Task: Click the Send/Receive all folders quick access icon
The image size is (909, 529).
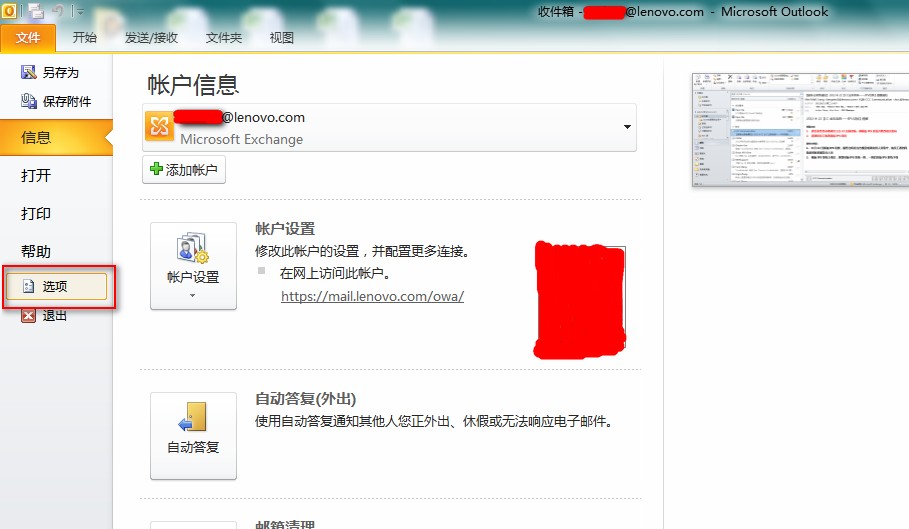Action: (36, 10)
